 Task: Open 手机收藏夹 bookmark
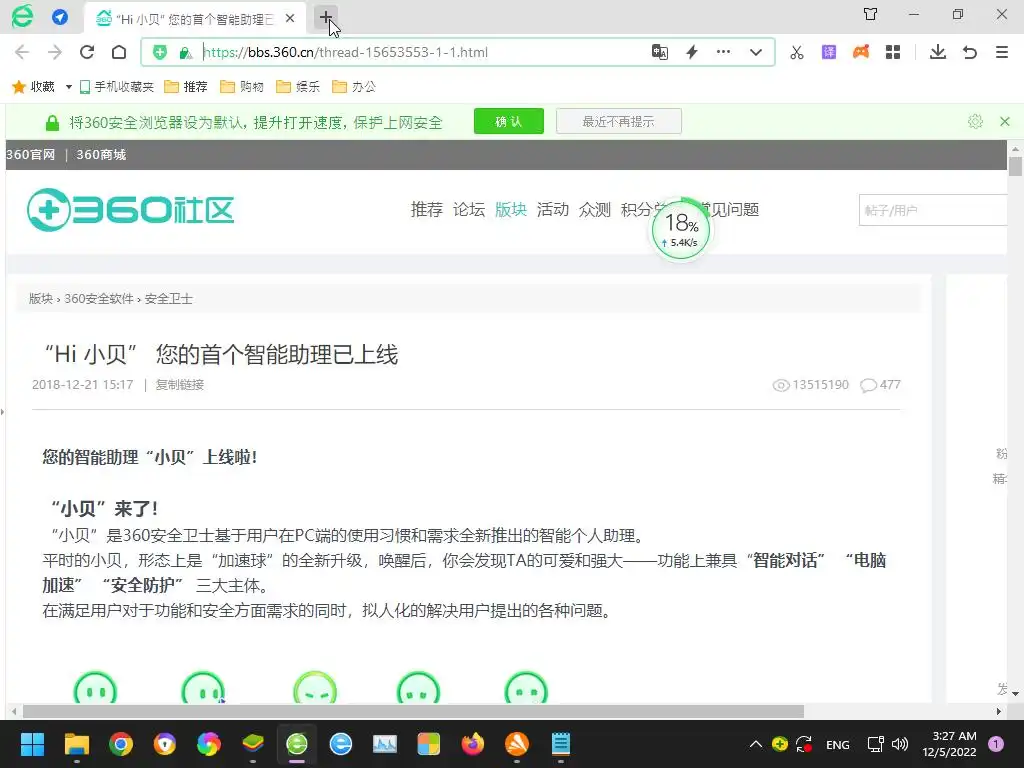click(x=116, y=87)
